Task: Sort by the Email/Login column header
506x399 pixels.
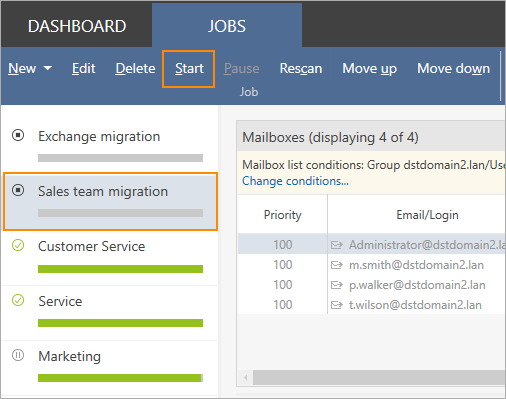Action: [x=417, y=215]
